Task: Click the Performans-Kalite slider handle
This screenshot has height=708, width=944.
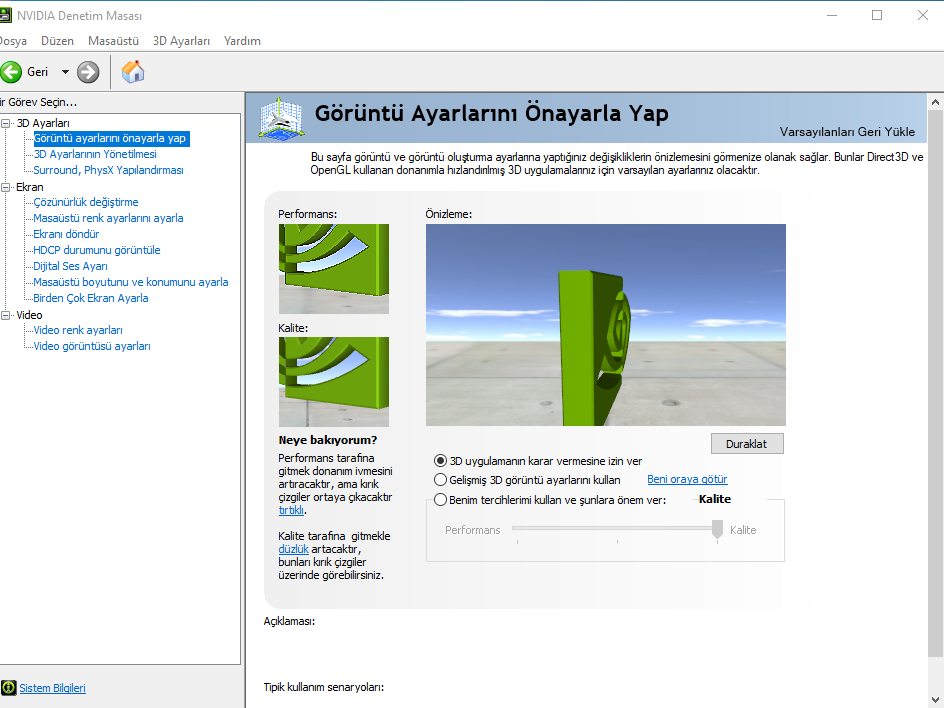Action: tap(717, 529)
